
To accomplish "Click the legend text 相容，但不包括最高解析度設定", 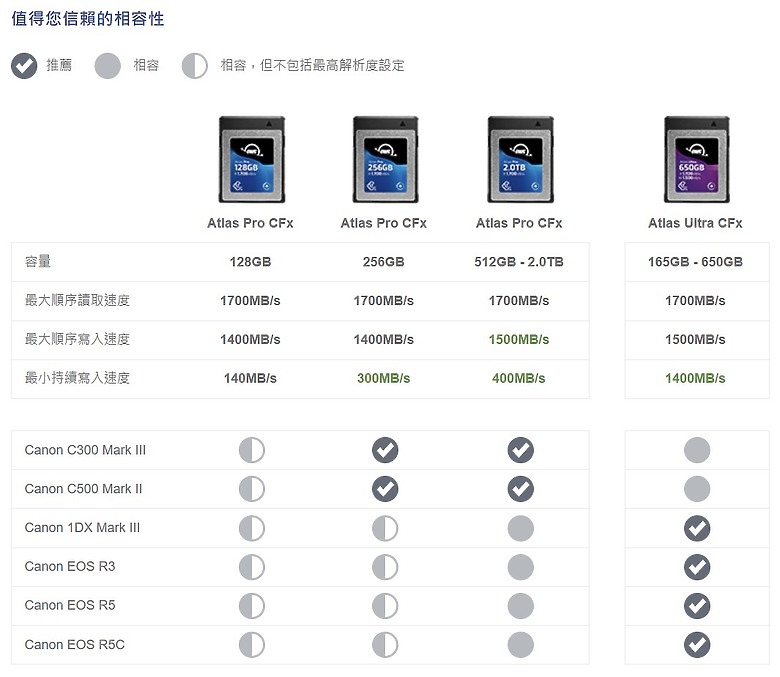I will pyautogui.click(x=312, y=65).
